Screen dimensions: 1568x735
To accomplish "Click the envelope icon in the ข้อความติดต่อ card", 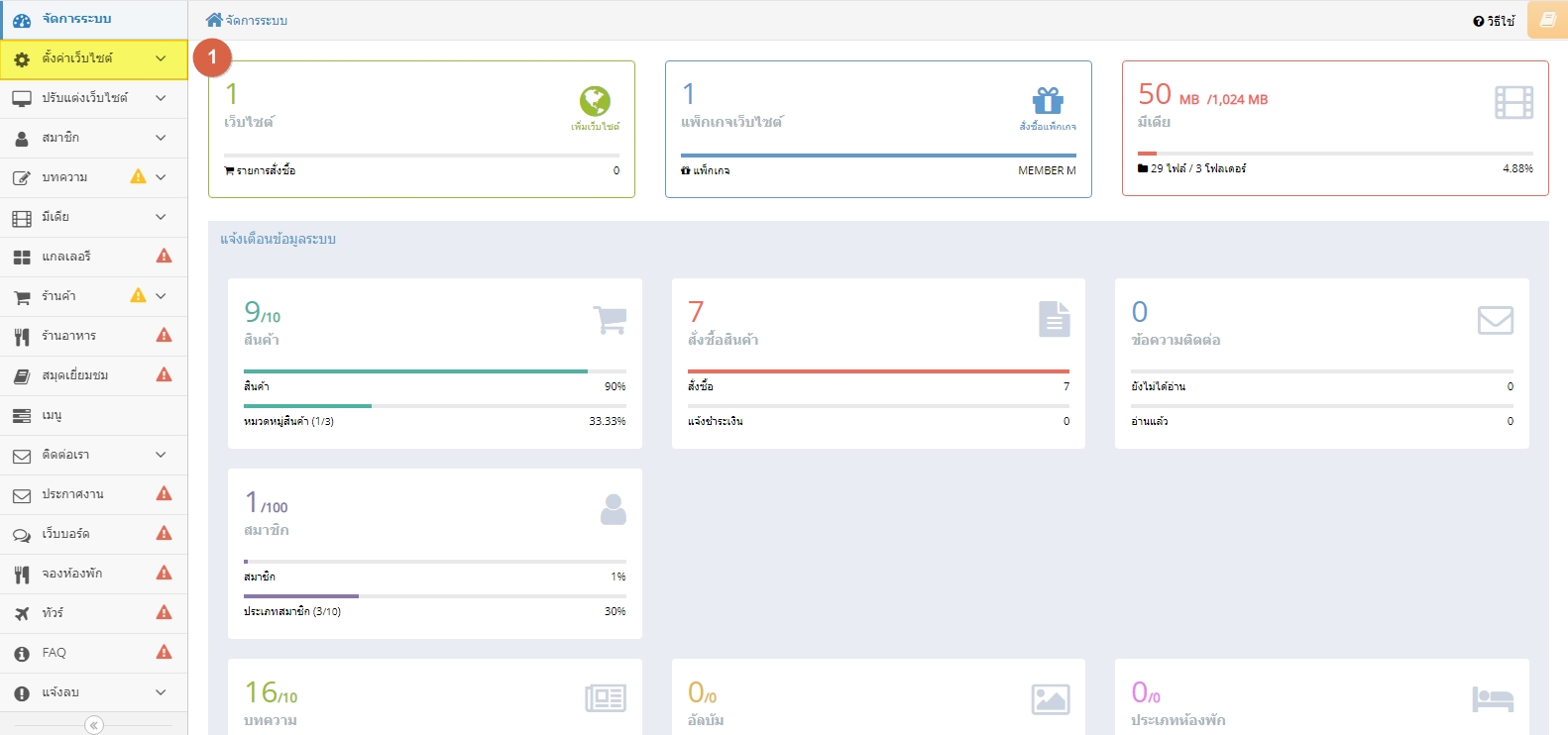I will point(1495,320).
